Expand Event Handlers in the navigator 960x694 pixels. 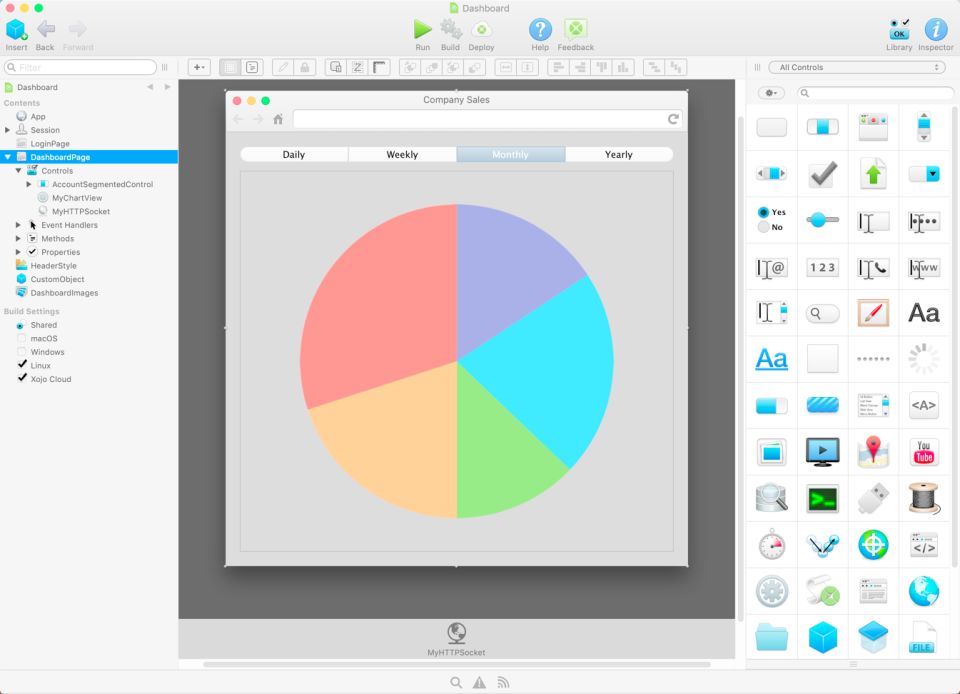[x=17, y=225]
